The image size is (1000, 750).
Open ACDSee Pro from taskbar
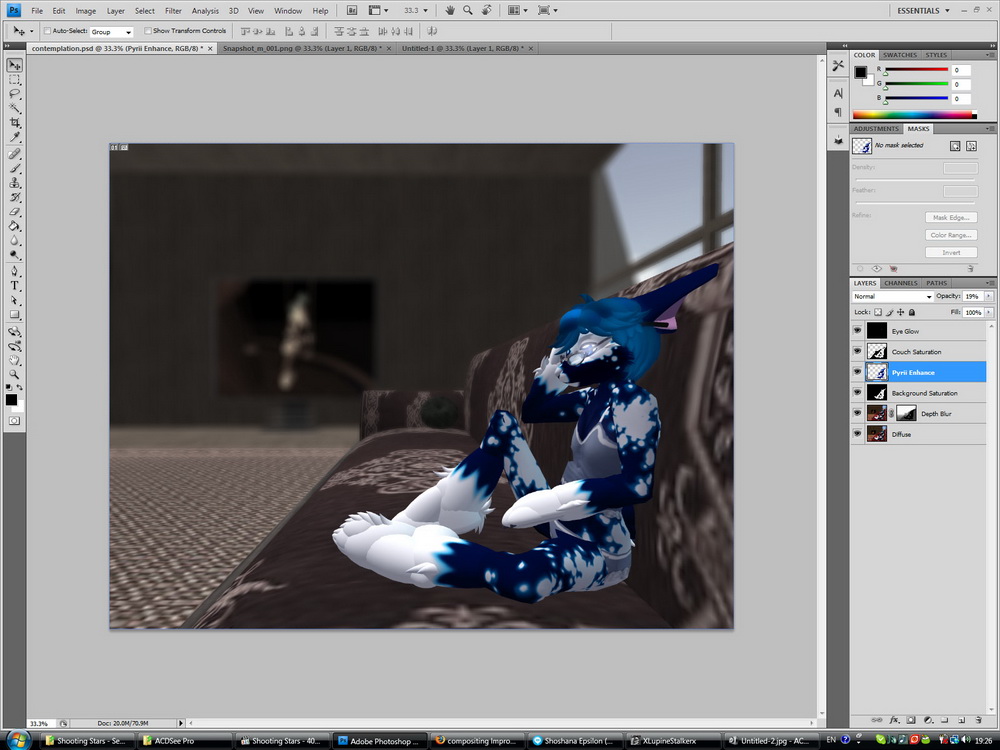186,740
